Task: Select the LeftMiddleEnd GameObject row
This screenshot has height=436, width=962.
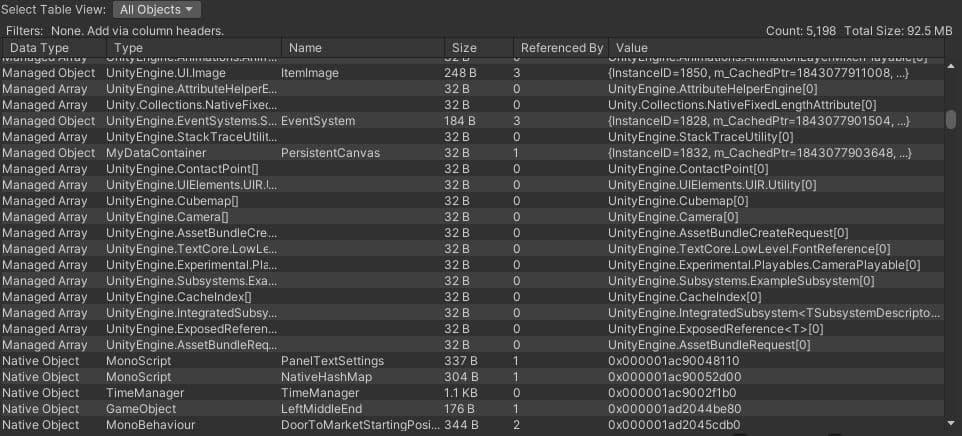Action: (x=322, y=409)
